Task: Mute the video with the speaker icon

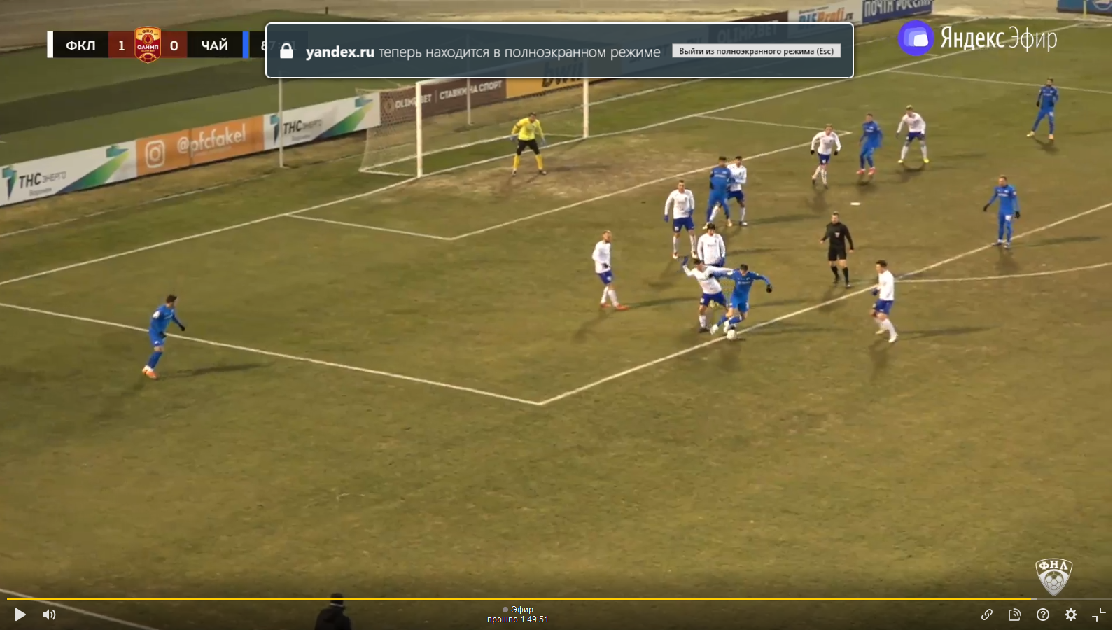Action: pos(49,615)
